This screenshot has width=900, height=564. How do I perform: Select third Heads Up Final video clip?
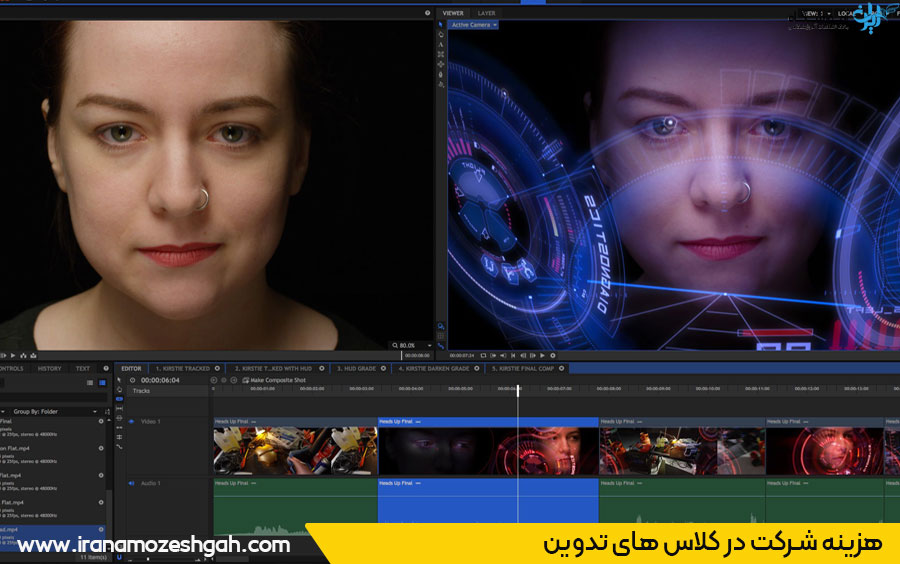coord(682,446)
